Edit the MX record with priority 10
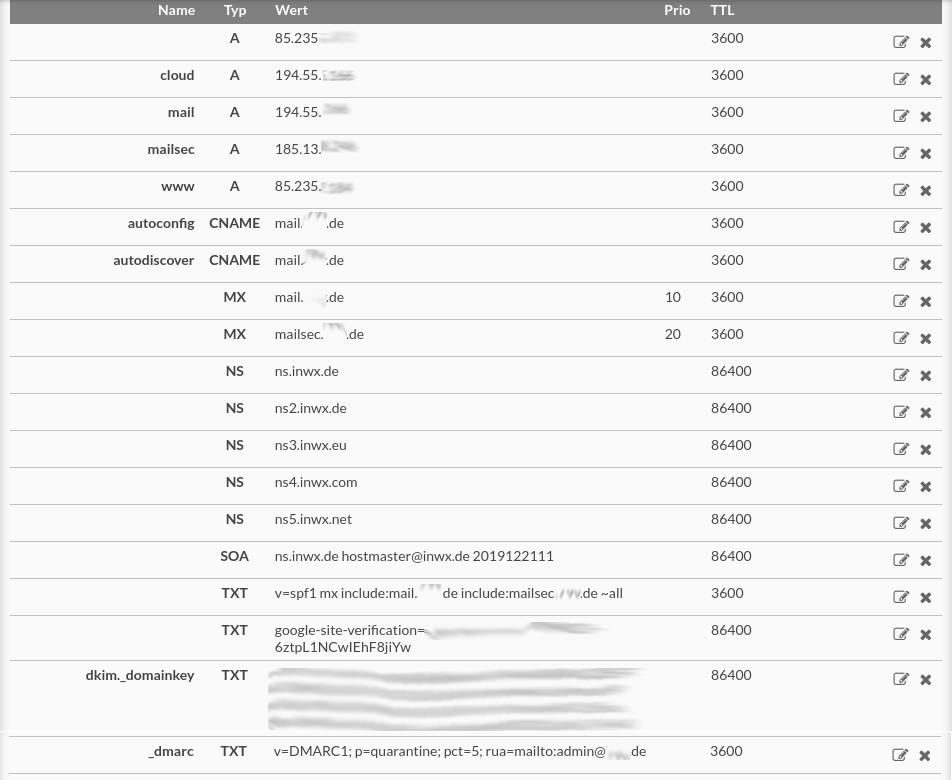The width and height of the screenshot is (952, 780). 901,301
